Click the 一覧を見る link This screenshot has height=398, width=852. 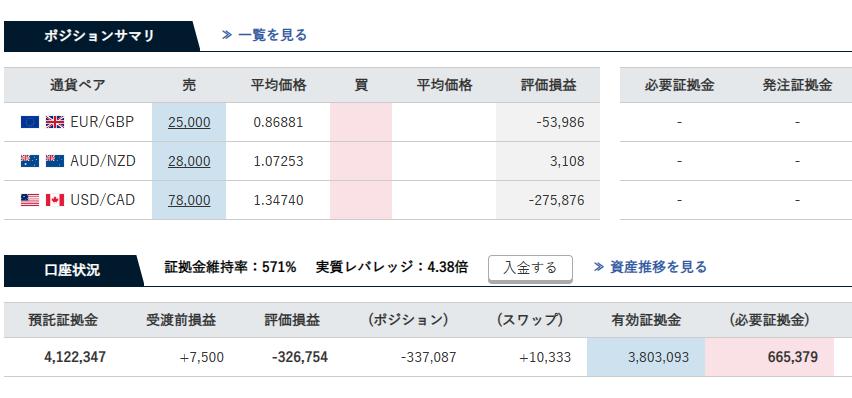click(x=272, y=35)
